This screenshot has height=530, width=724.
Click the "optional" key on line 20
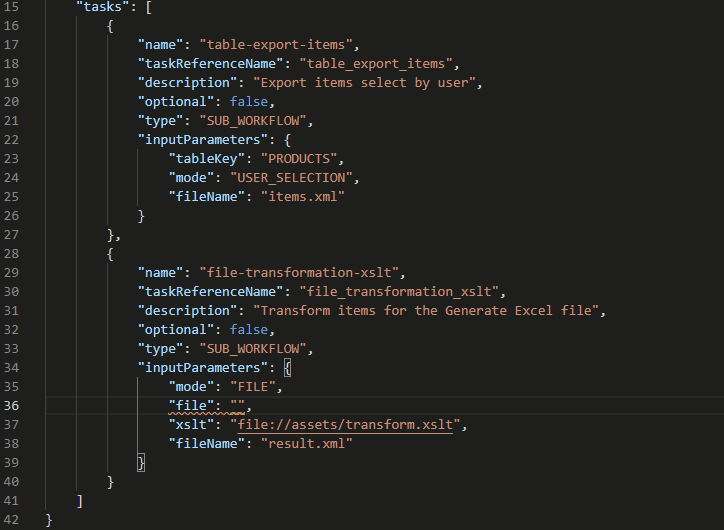click(176, 102)
